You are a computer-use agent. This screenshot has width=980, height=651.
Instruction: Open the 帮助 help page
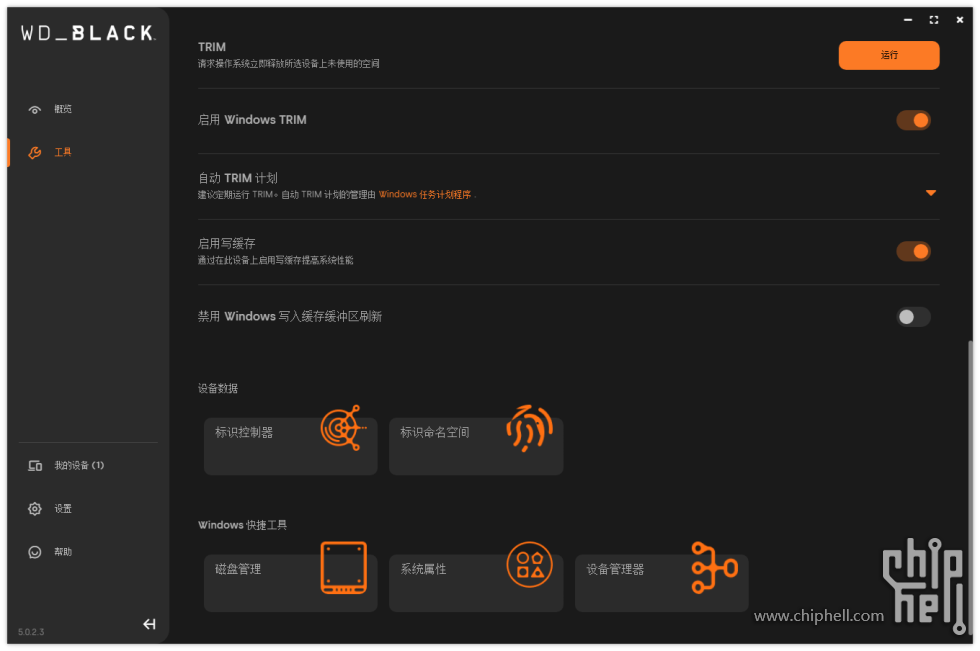click(62, 552)
